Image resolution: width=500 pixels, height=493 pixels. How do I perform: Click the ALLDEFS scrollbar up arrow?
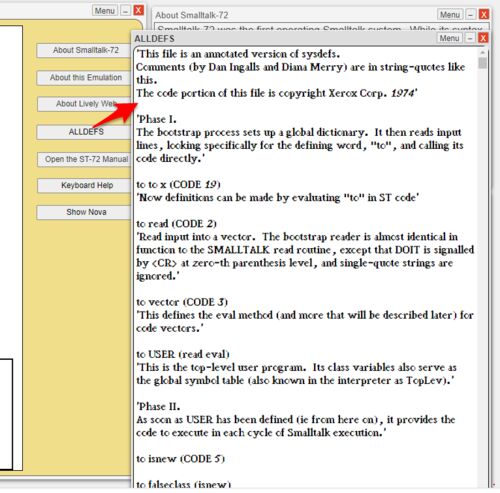482,53
